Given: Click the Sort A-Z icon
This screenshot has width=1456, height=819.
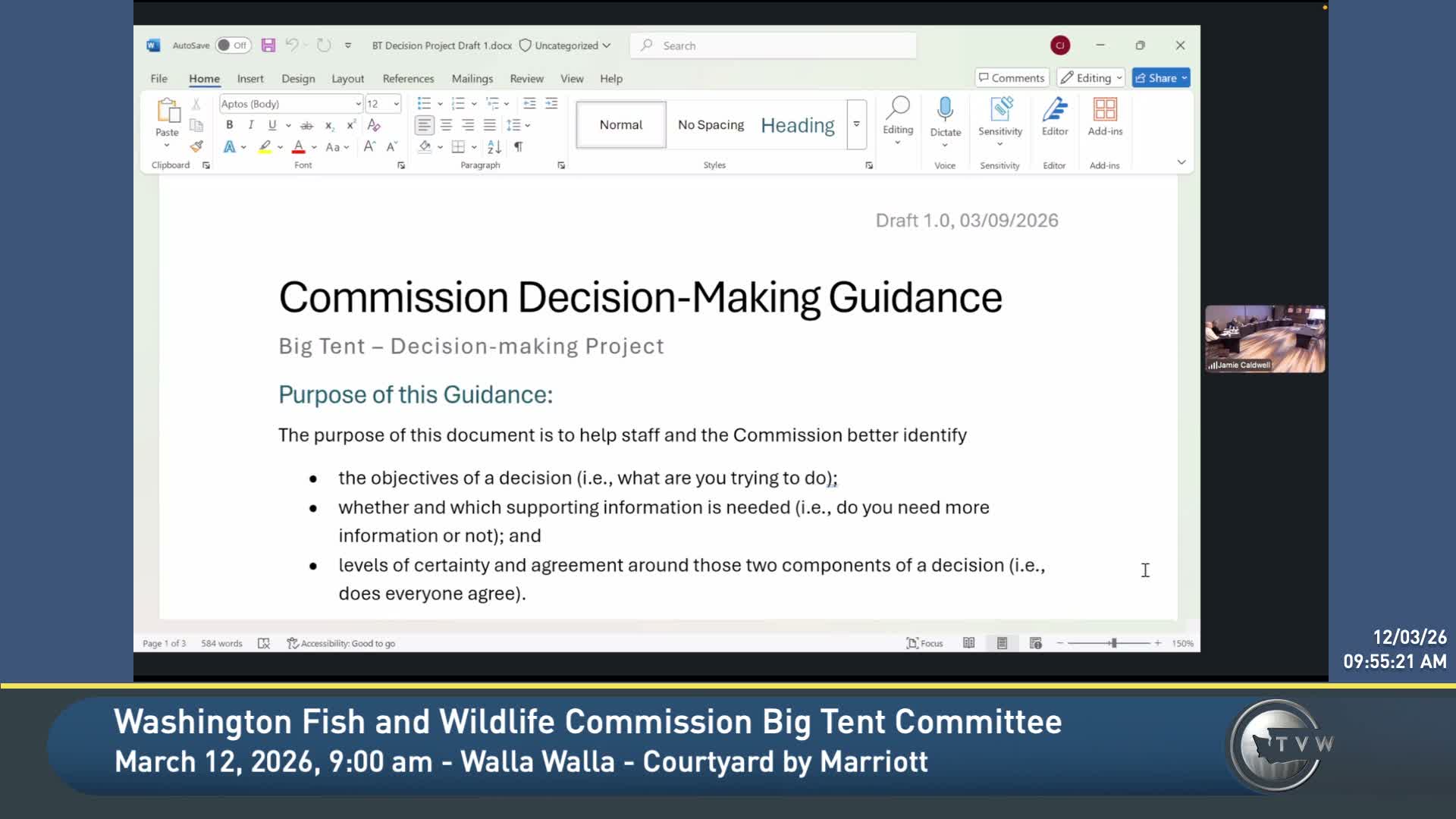Looking at the screenshot, I should click(x=494, y=146).
